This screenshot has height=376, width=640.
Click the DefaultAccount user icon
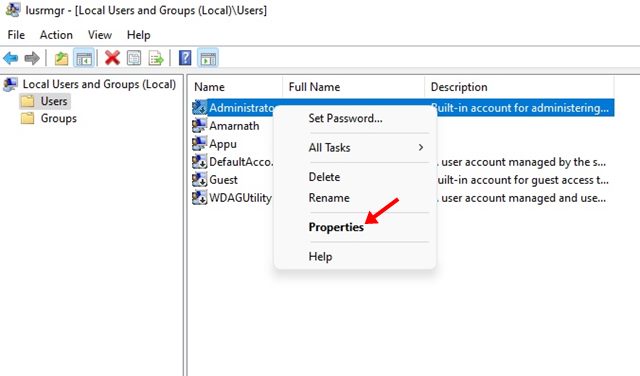tap(200, 162)
